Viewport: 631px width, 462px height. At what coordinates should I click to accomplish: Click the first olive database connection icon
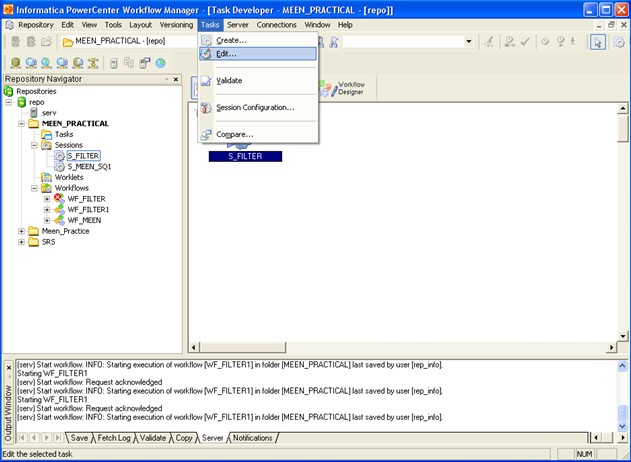coord(15,63)
